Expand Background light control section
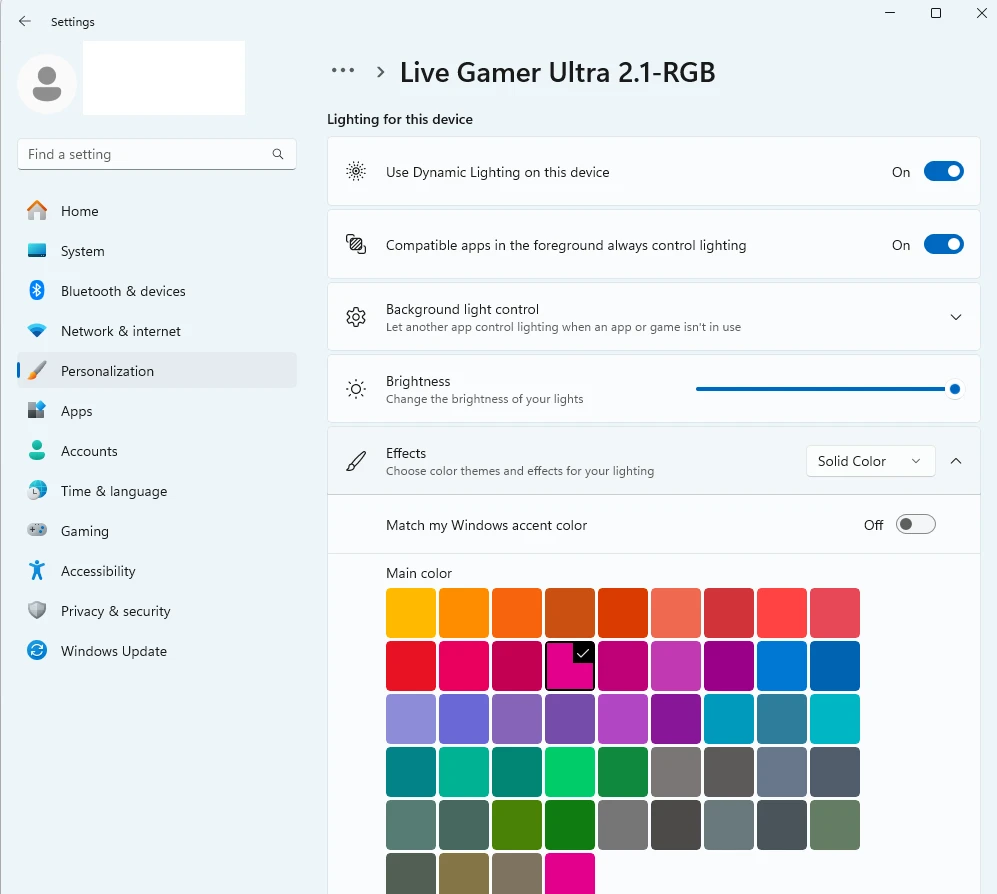 955,317
